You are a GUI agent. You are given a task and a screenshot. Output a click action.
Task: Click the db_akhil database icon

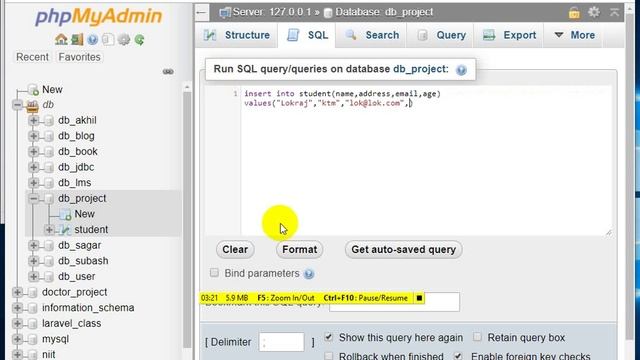pos(49,120)
